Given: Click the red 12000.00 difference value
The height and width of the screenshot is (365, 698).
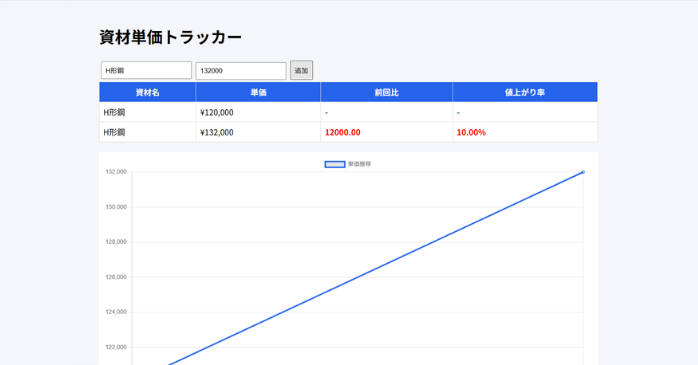Looking at the screenshot, I should coord(343,132).
